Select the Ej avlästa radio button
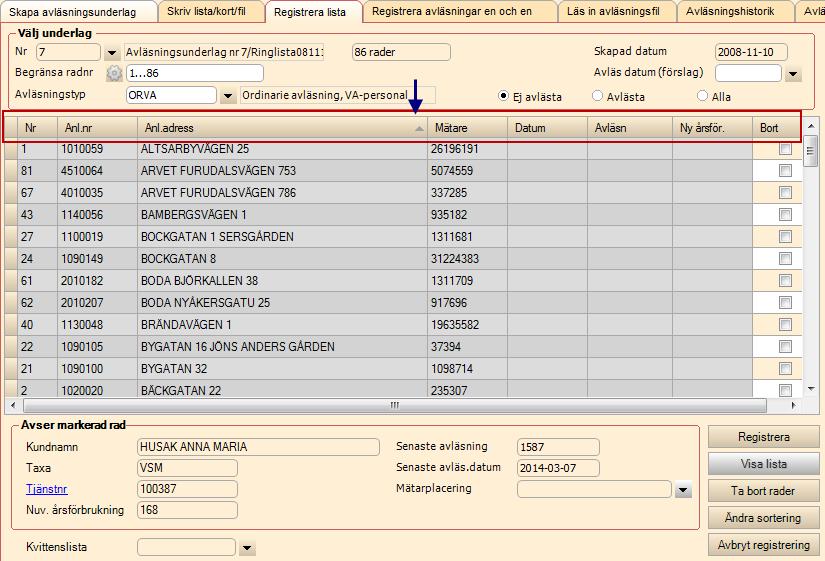 tap(504, 96)
